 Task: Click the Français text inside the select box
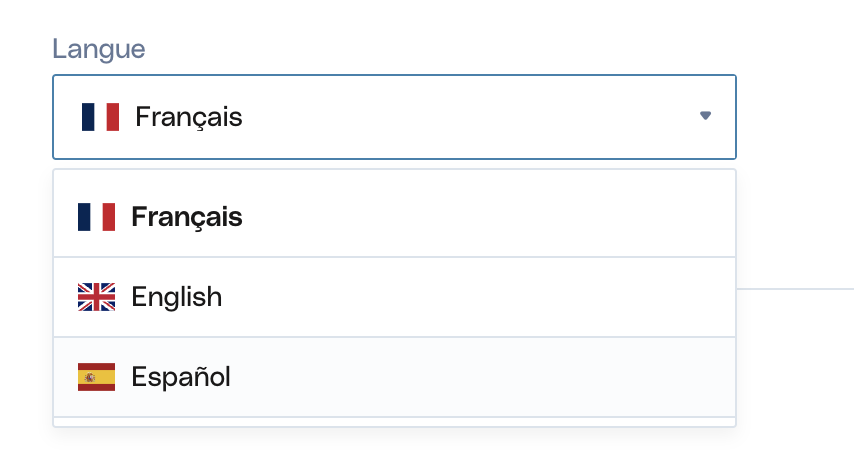pos(188,117)
